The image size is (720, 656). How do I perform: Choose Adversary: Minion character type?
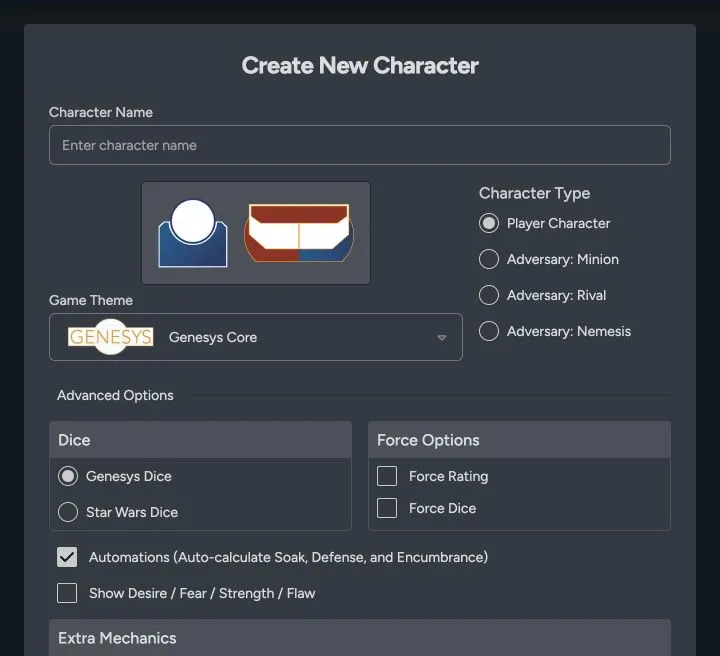point(489,259)
